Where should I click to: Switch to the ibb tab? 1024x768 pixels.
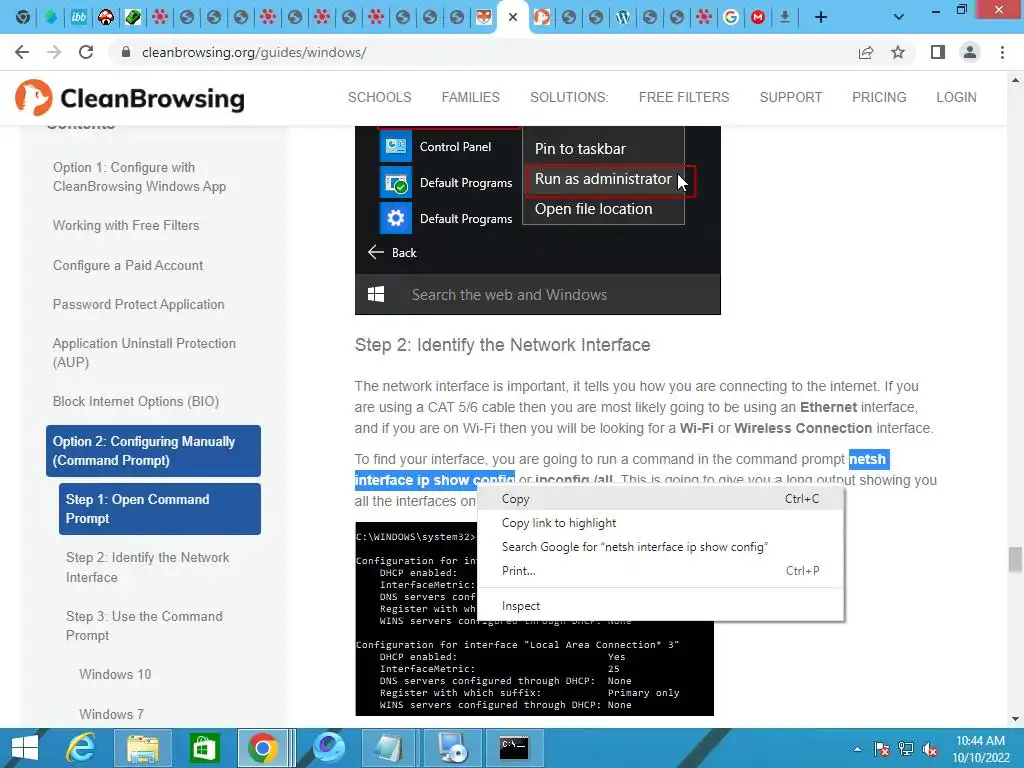point(79,17)
